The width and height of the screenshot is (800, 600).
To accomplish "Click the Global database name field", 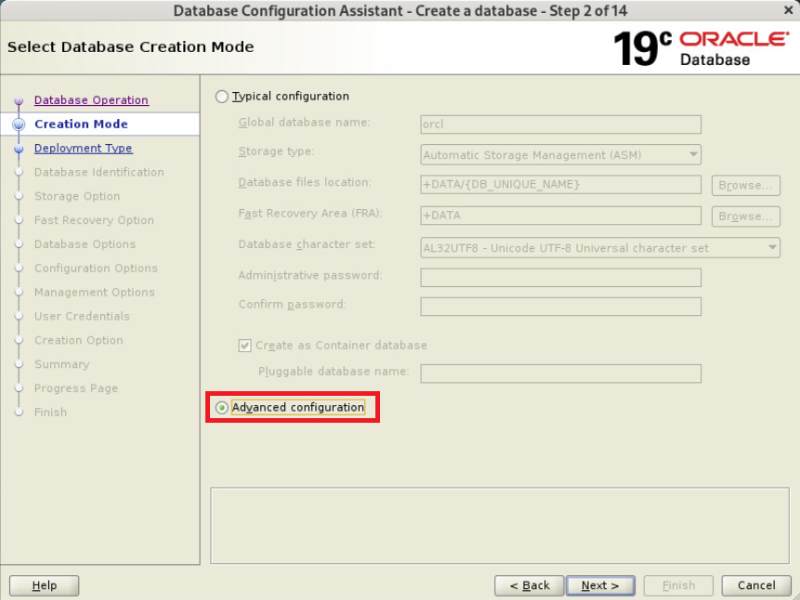I will tap(561, 124).
